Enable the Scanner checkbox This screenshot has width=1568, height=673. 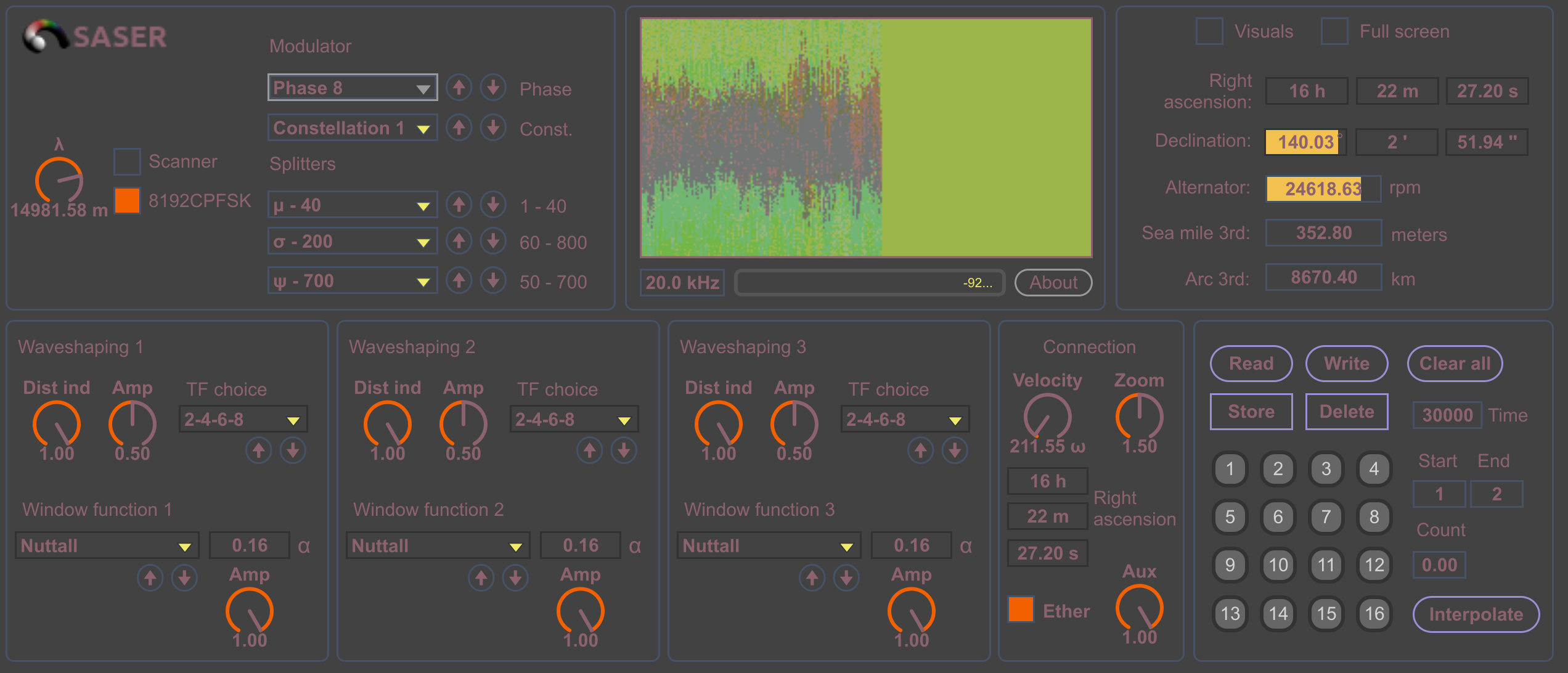(127, 161)
